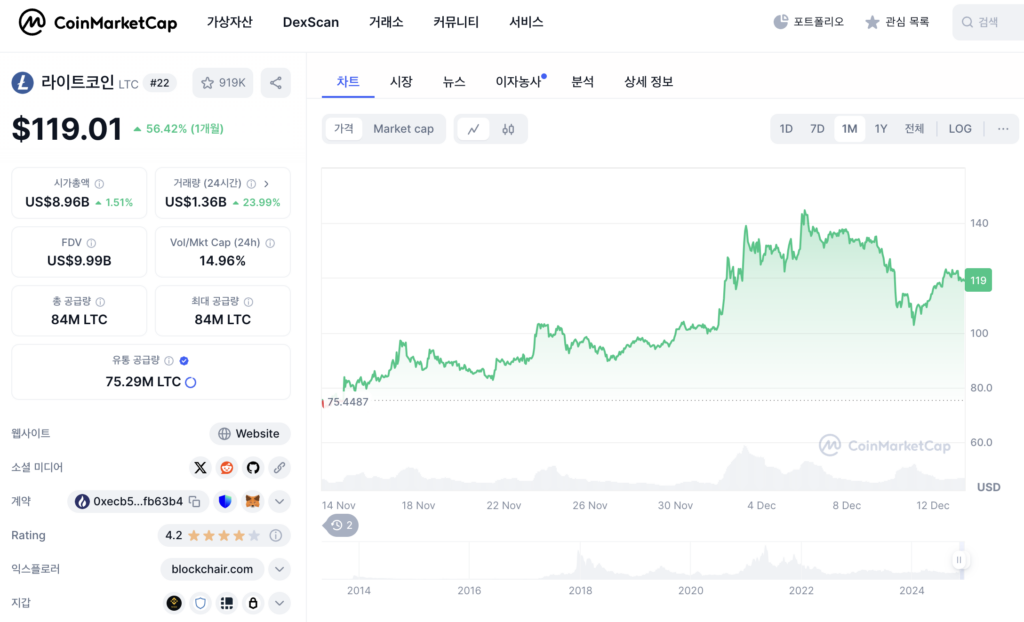The image size is (1024, 622).
Task: Switch to 이자농사 tab
Action: coord(519,82)
